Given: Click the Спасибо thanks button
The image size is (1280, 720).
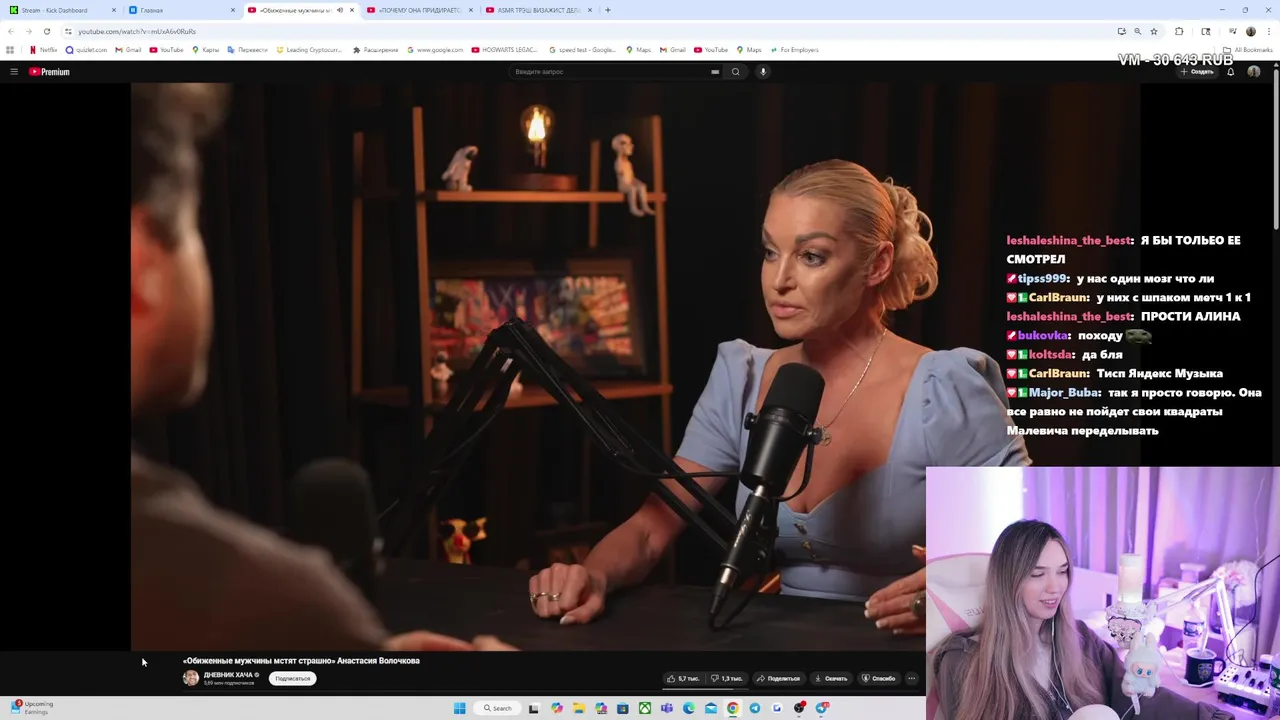Looking at the screenshot, I should pos(879,678).
